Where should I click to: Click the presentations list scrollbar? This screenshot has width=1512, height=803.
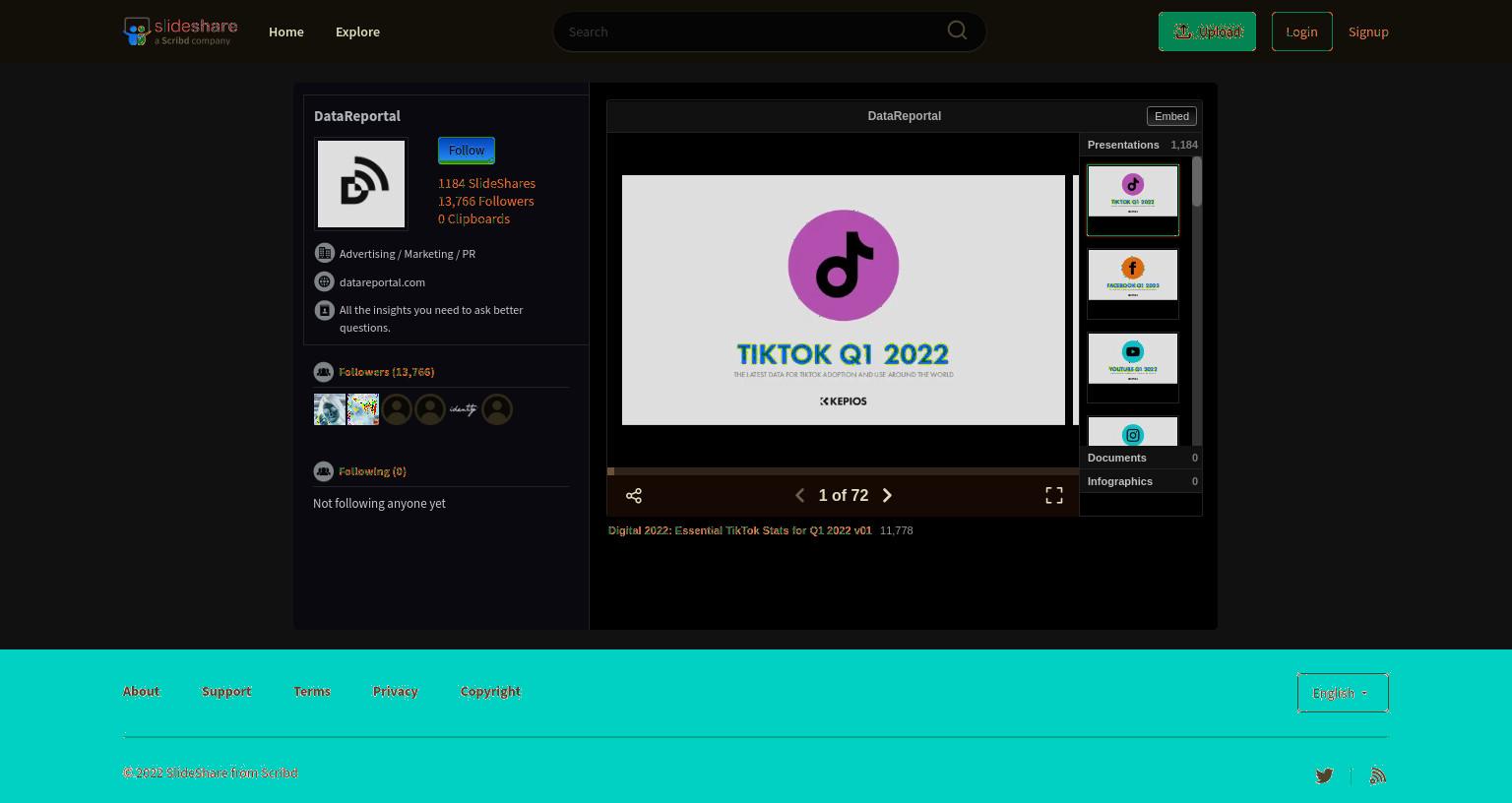pos(1196,182)
